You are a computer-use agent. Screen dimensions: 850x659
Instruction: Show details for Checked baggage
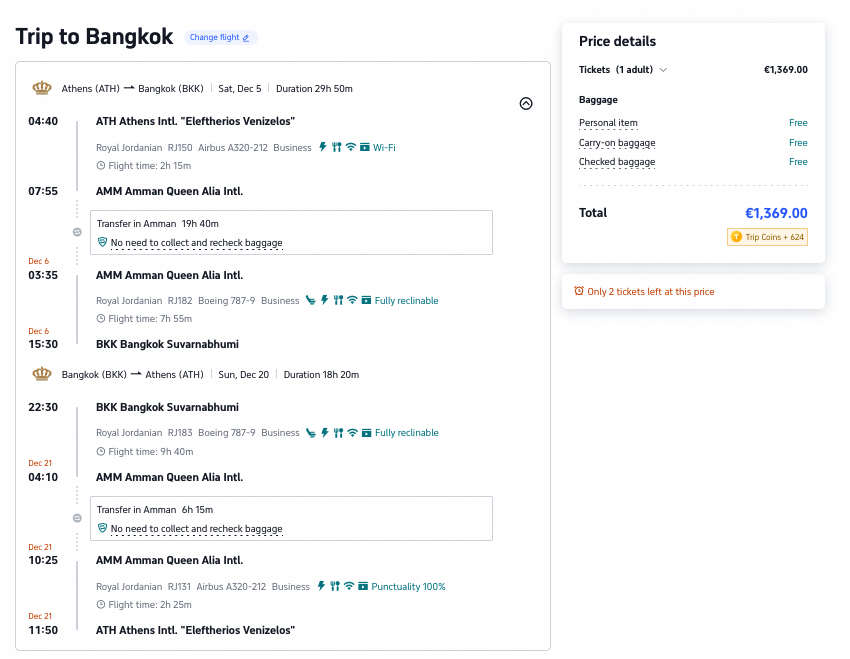point(617,161)
